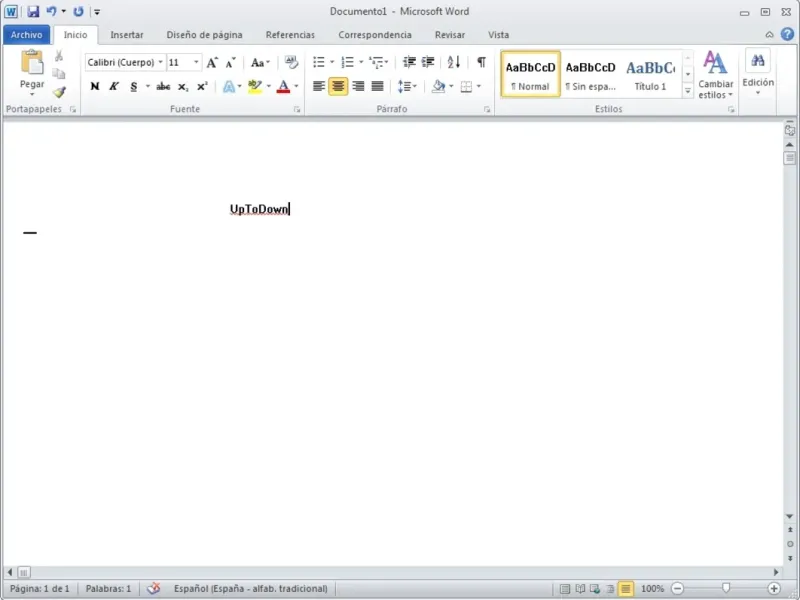Open Fuente dialog launcher
Screen dimensions: 800x600
click(x=297, y=109)
